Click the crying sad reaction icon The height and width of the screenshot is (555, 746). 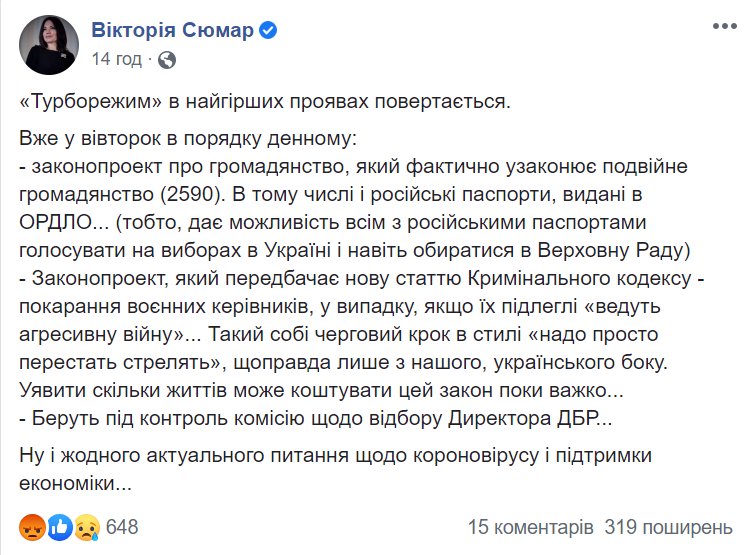point(87,527)
